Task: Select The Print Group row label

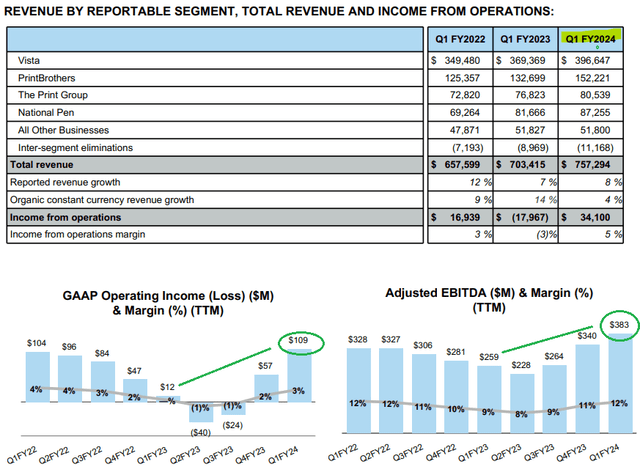Action: tap(53, 95)
